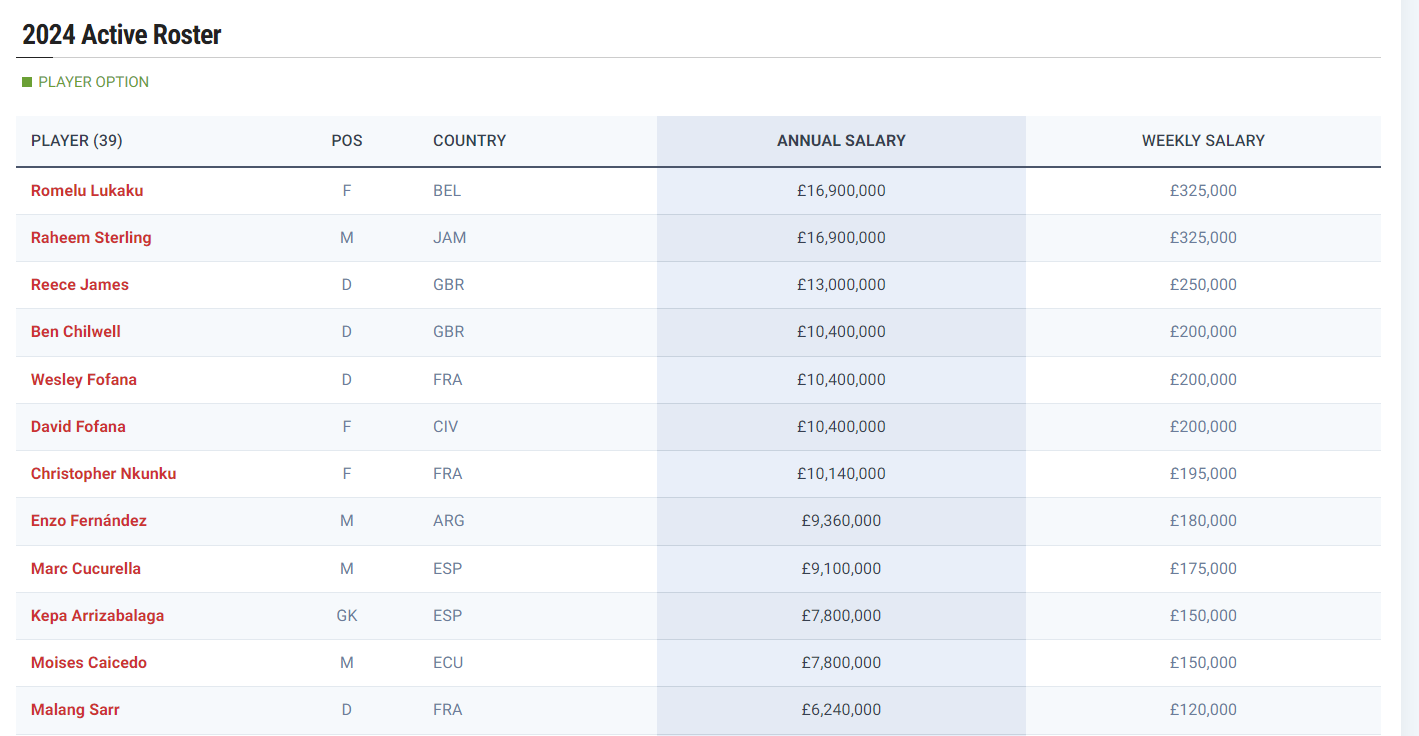Click the green Player Option legend square
Image resolution: width=1419 pixels, height=736 pixels.
pyautogui.click(x=27, y=82)
